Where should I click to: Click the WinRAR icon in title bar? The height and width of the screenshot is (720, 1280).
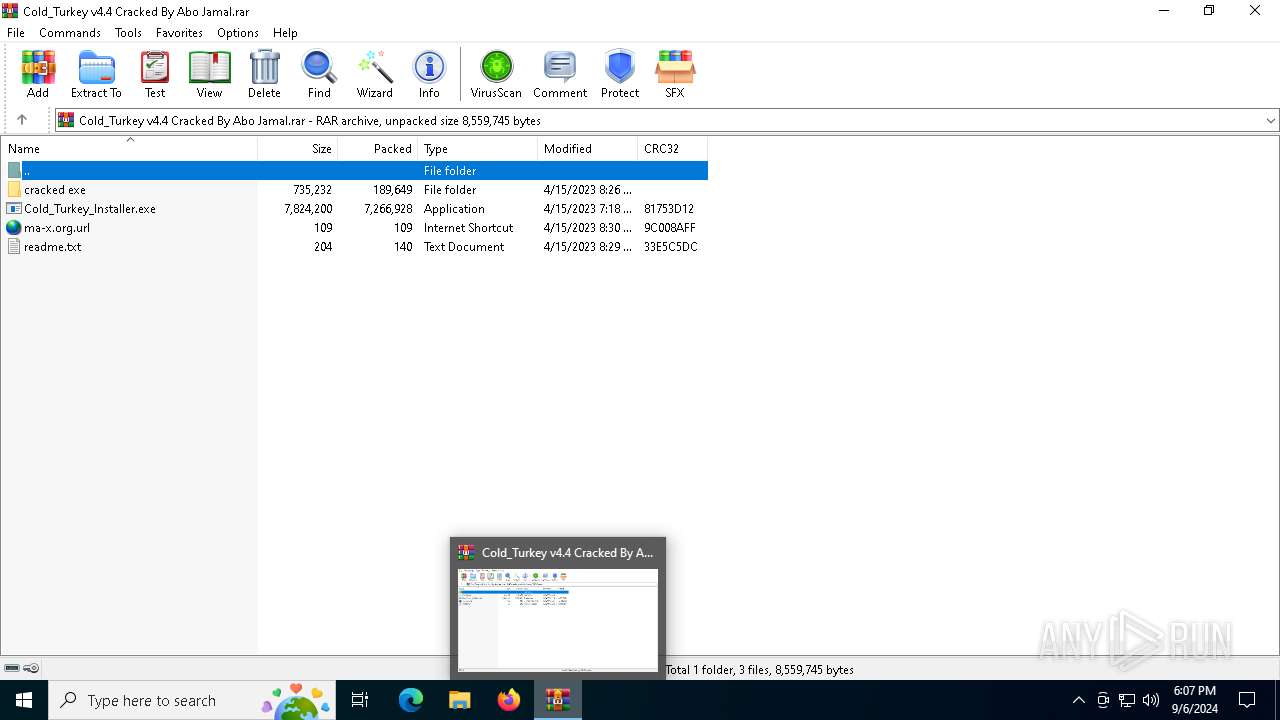pos(10,11)
